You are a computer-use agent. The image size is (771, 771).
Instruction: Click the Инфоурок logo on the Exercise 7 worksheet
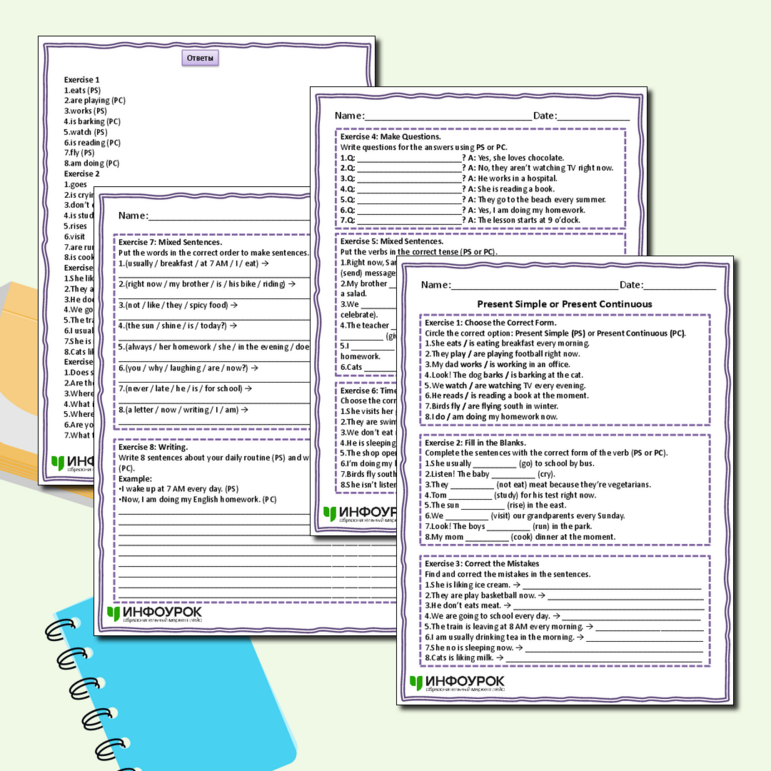155,613
